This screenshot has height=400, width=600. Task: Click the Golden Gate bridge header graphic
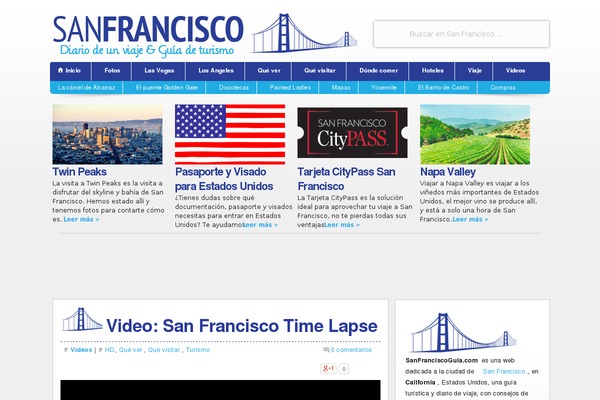(x=304, y=33)
